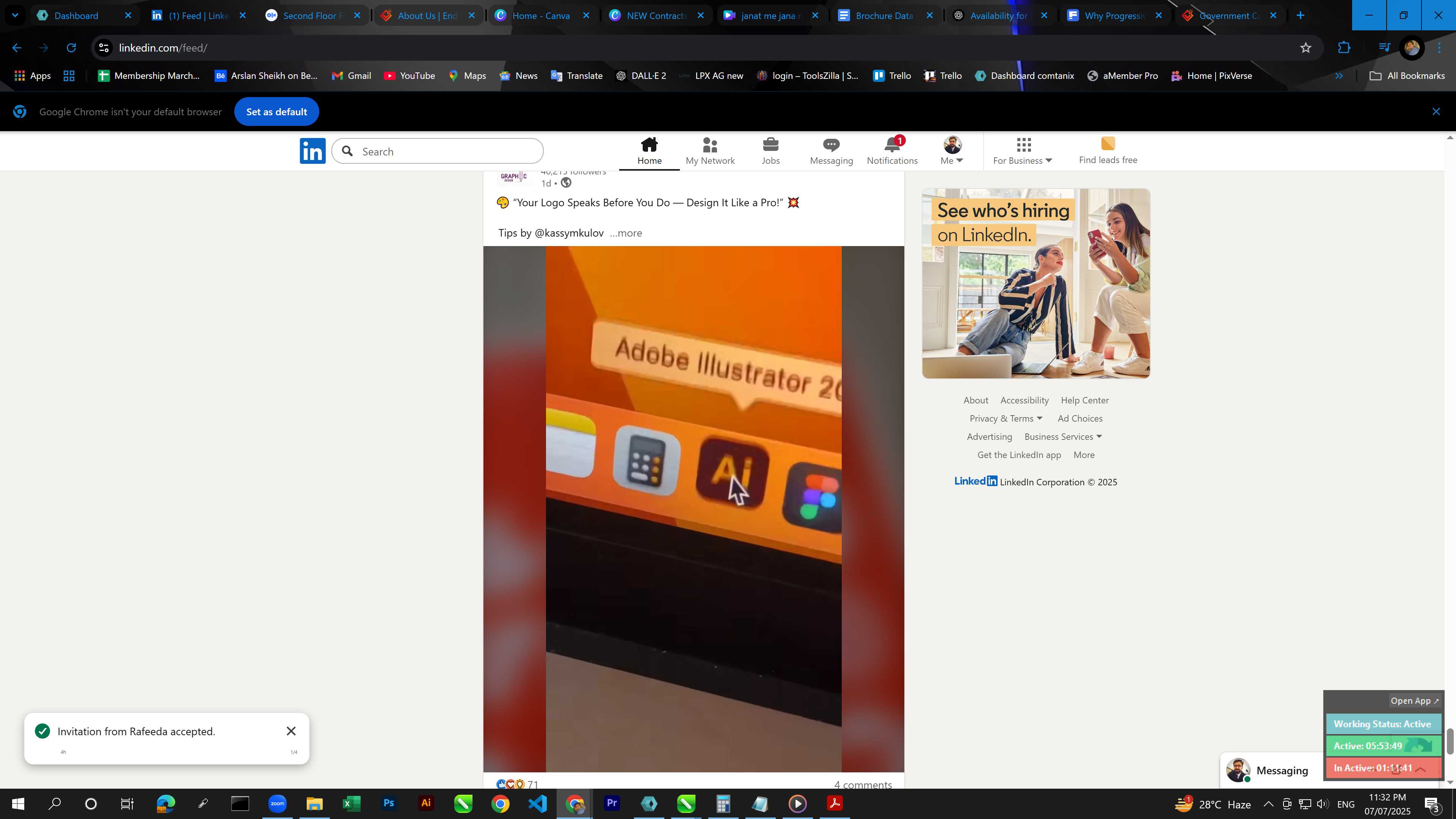Open the All Bookmarks folder
This screenshot has height=819, width=1456.
coord(1407,76)
